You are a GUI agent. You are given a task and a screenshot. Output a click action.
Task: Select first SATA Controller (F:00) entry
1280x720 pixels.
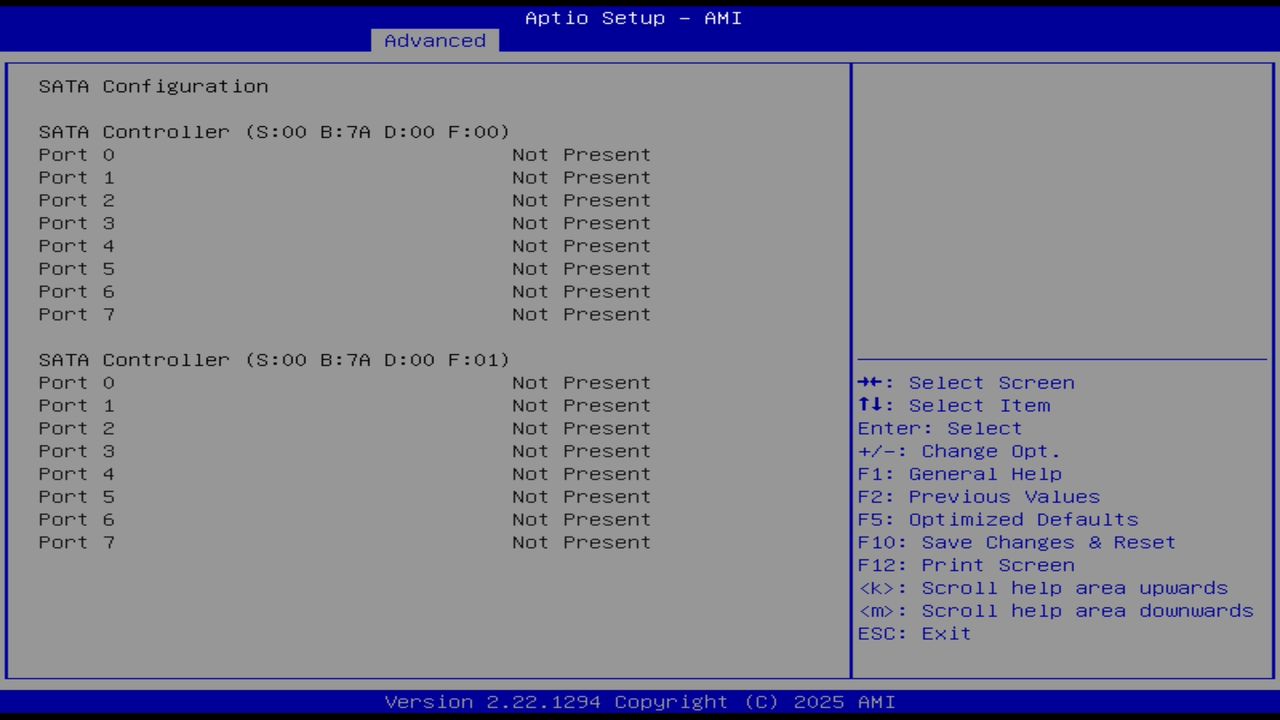tap(273, 131)
